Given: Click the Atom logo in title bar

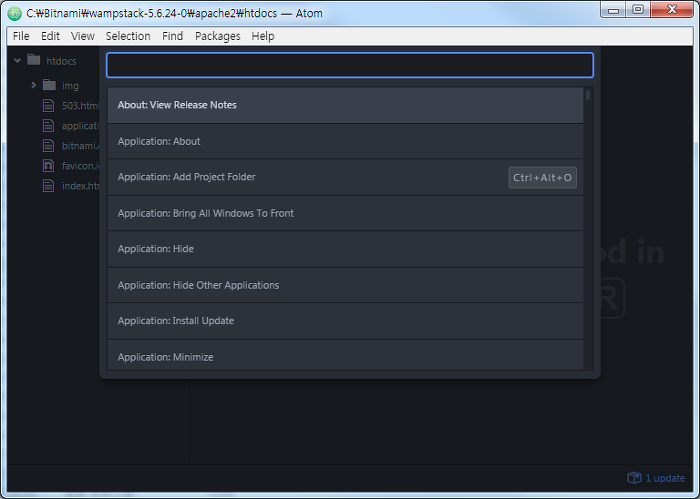Looking at the screenshot, I should tap(15, 13).
